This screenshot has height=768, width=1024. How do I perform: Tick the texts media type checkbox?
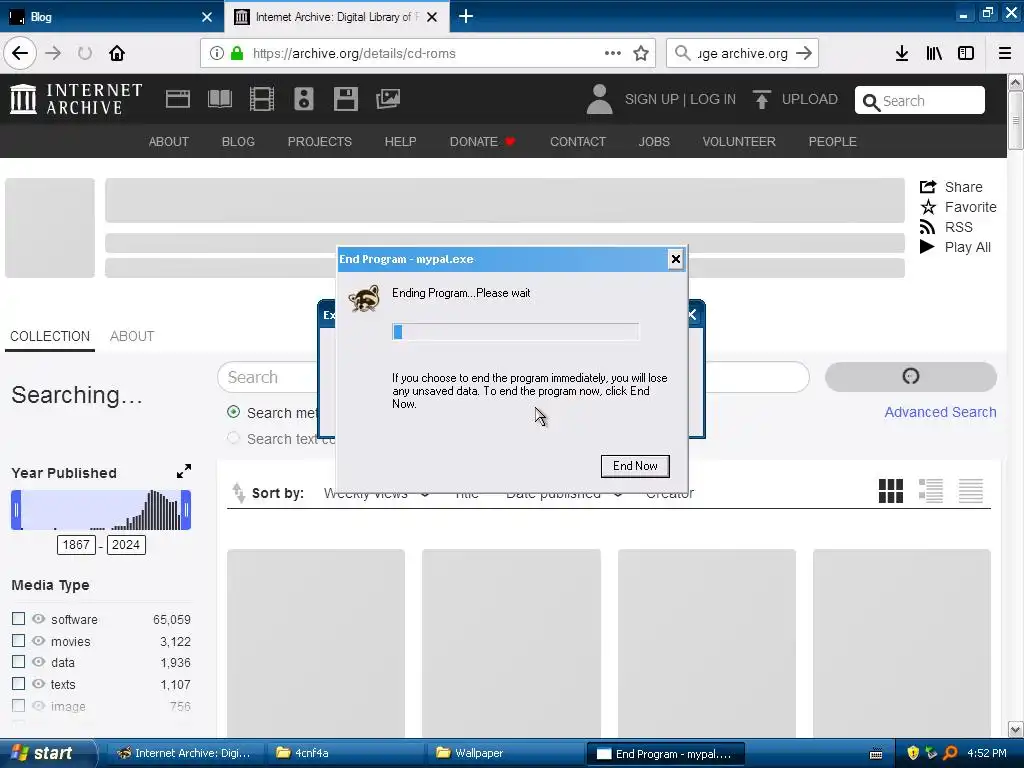(x=18, y=684)
